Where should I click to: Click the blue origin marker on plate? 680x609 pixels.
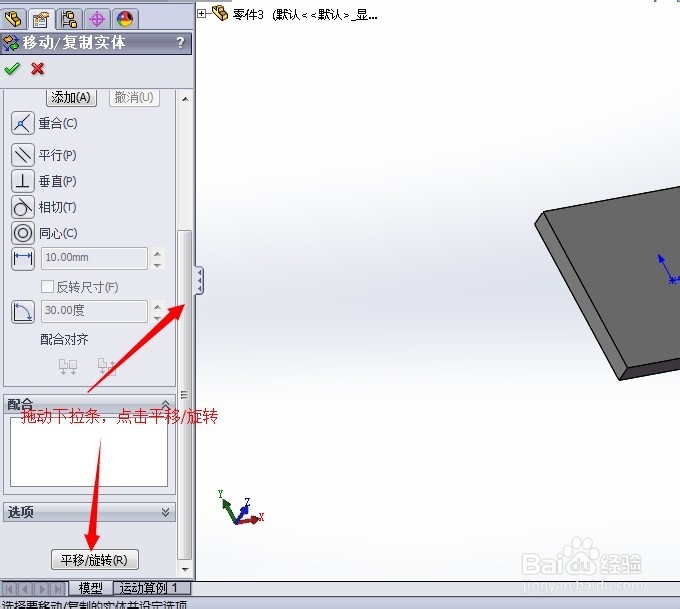coord(672,281)
